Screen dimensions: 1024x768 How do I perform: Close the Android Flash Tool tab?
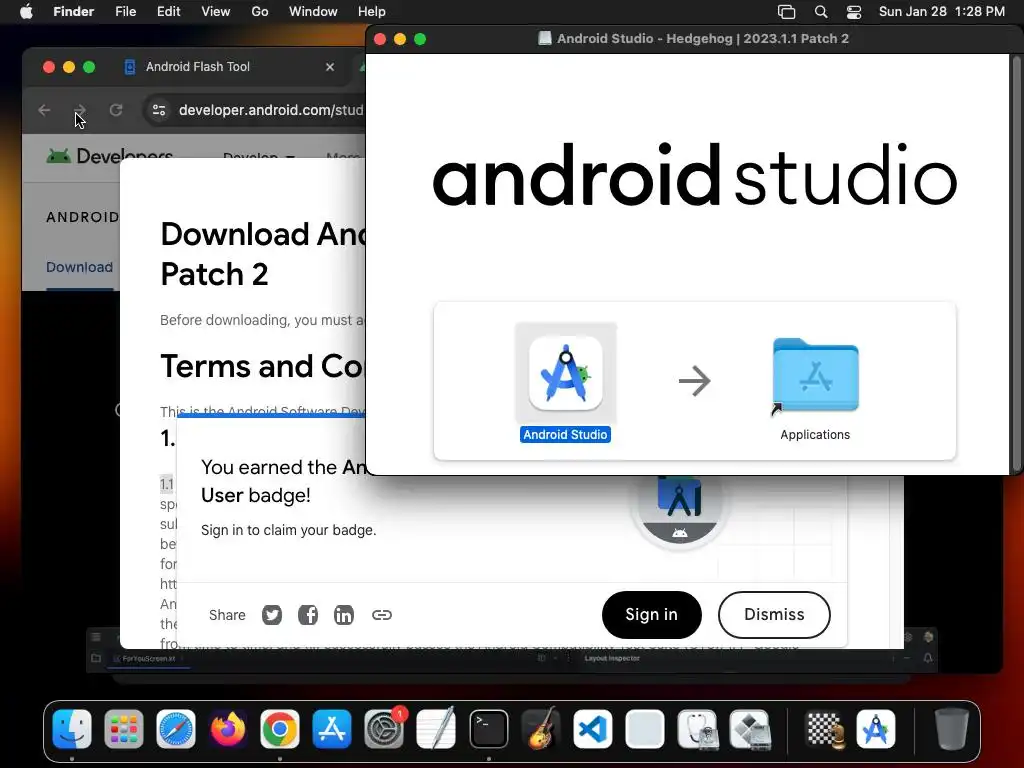point(330,67)
